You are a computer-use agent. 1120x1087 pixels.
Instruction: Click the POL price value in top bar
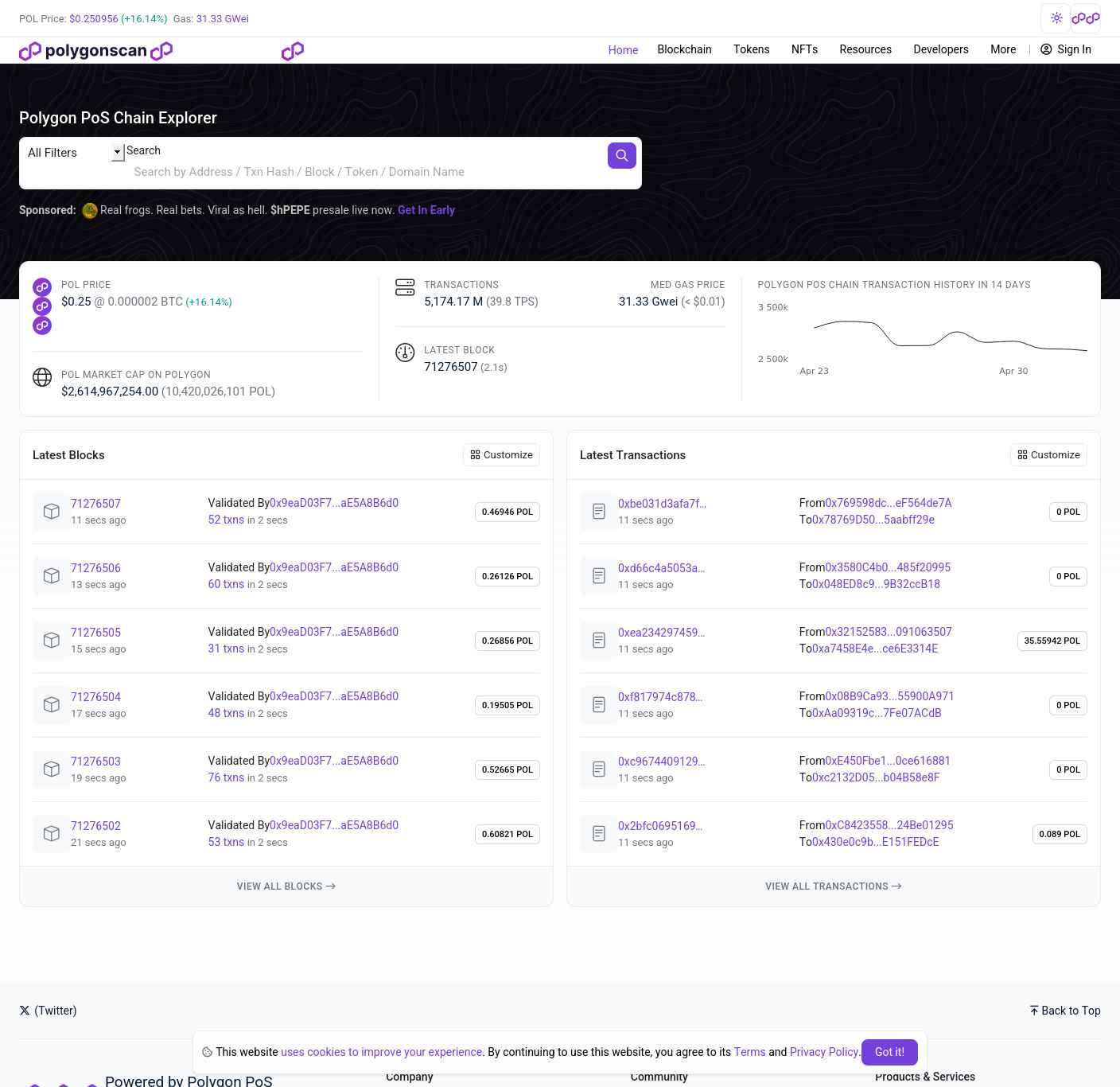93,18
